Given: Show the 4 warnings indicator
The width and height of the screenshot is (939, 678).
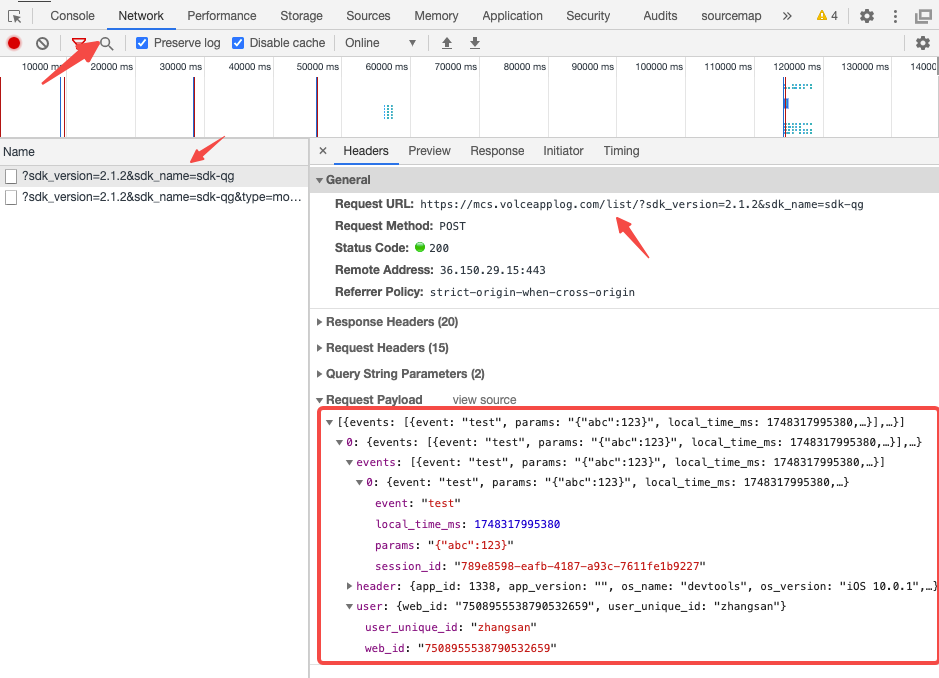Looking at the screenshot, I should pyautogui.click(x=827, y=16).
